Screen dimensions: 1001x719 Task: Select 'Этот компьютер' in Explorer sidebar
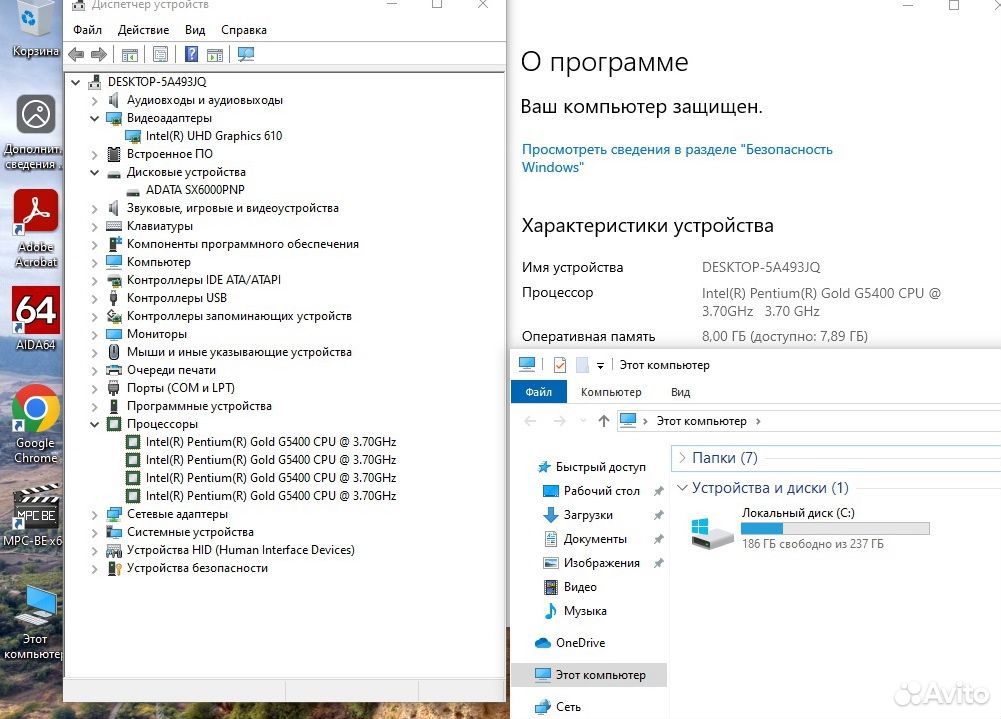pyautogui.click(x=589, y=675)
